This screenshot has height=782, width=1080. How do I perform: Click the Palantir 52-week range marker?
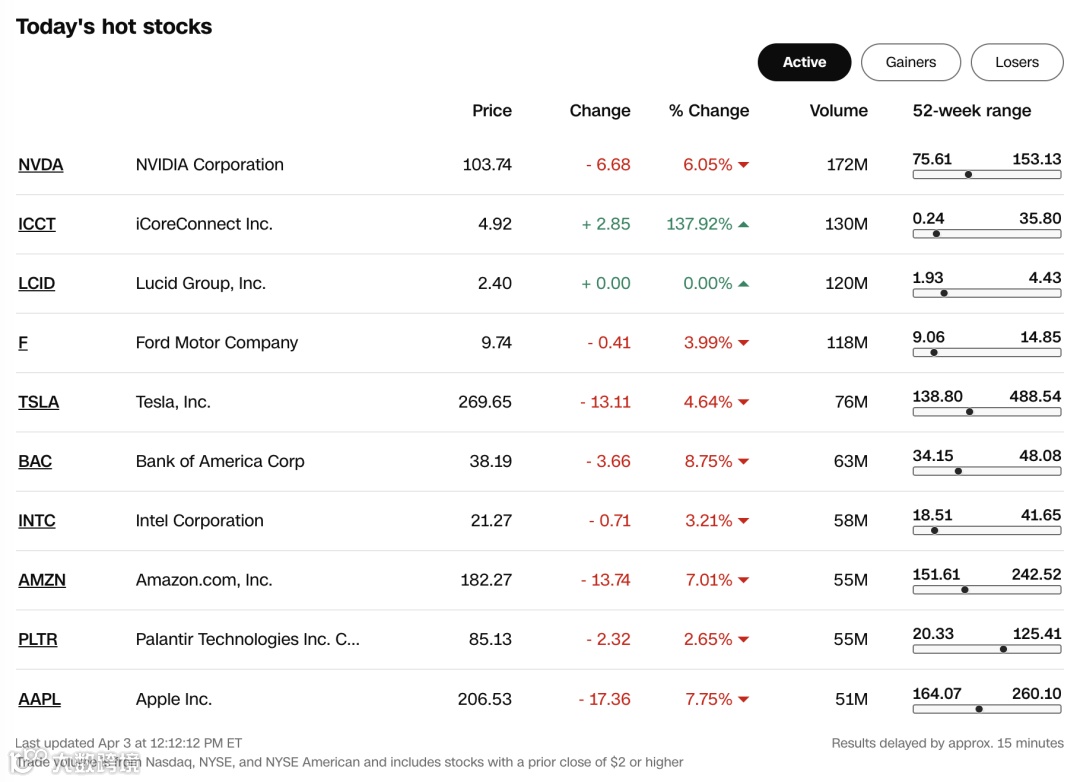[1003, 649]
